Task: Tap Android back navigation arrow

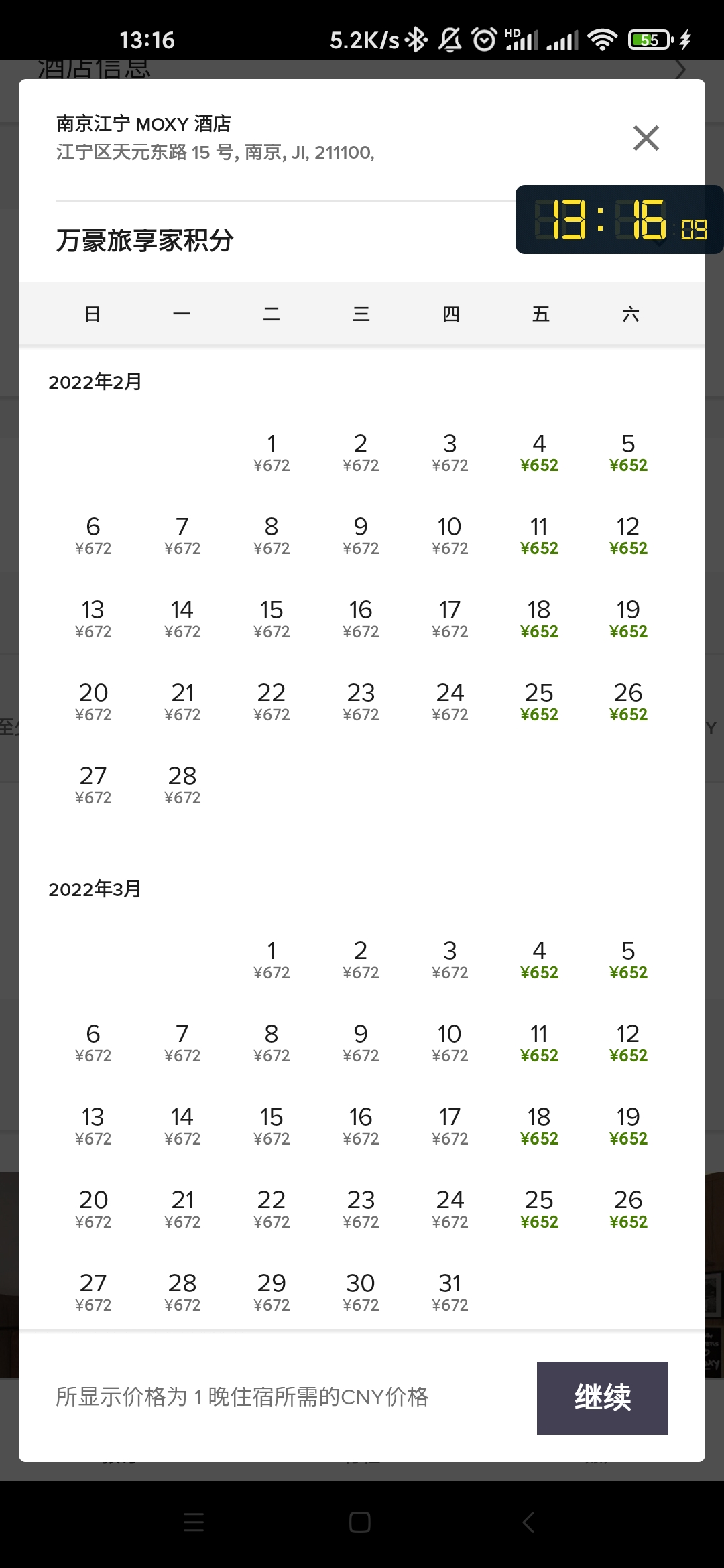Action: 528,1522
